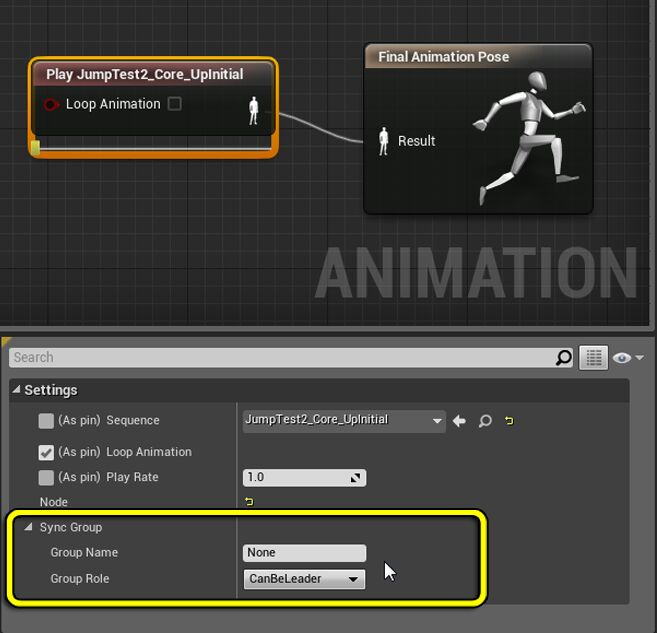657x633 pixels.
Task: Click the Play Rate value field
Action: [x=304, y=478]
